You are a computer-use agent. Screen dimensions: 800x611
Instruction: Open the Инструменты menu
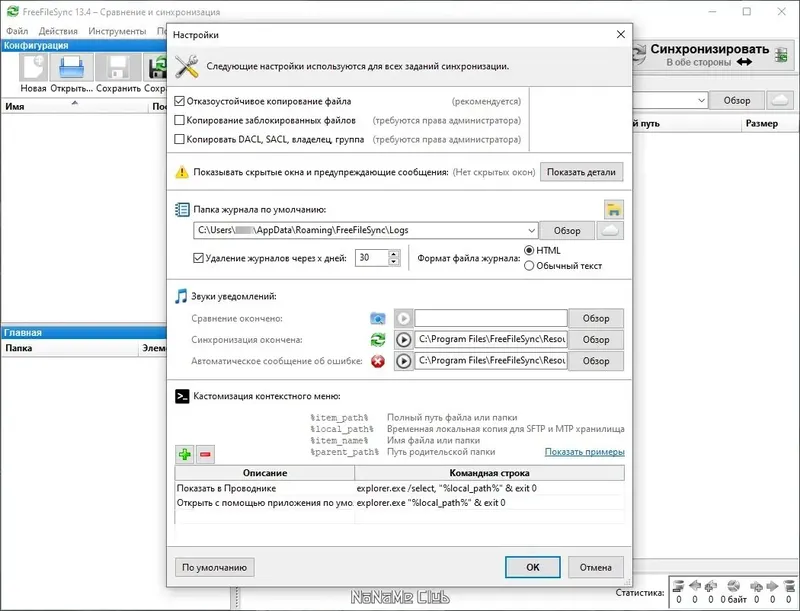click(117, 29)
